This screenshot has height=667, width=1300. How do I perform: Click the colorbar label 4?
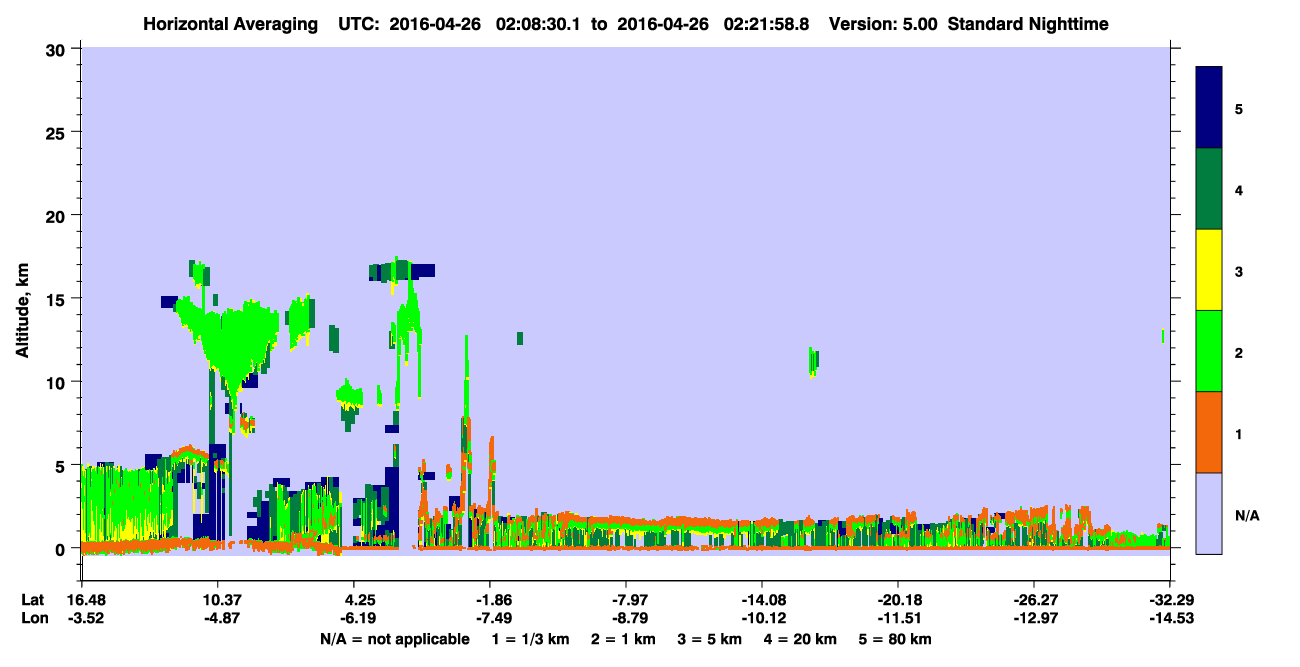(1238, 189)
